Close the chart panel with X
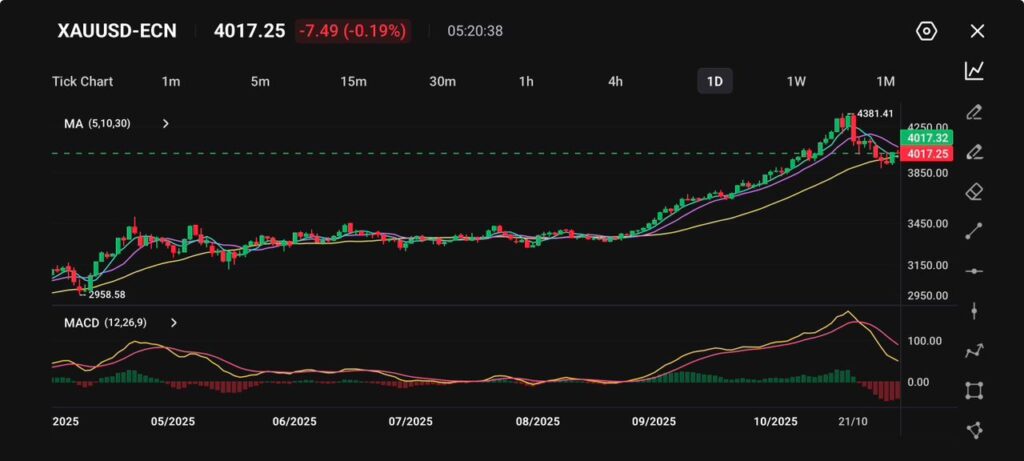The width and height of the screenshot is (1024, 461). click(x=977, y=31)
